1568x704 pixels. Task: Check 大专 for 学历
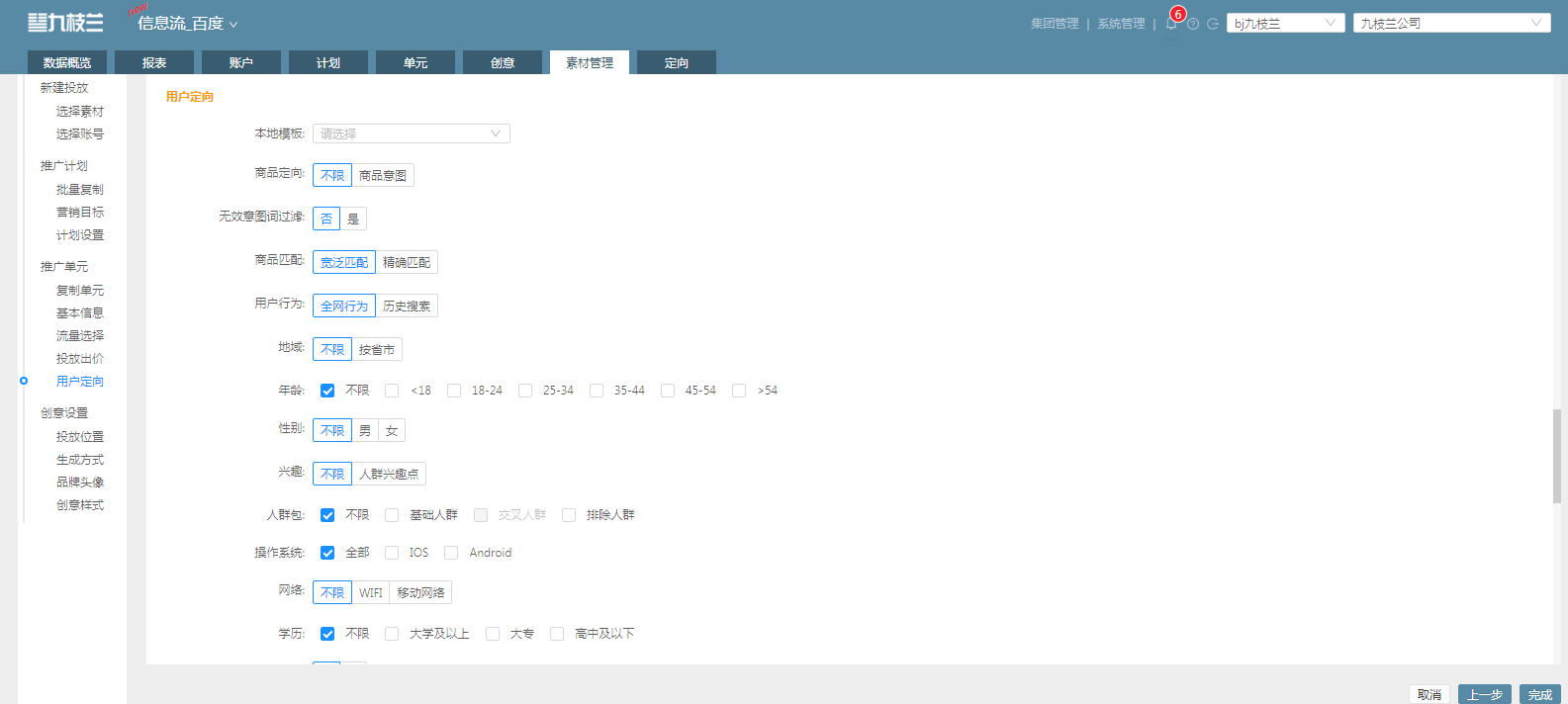[493, 634]
